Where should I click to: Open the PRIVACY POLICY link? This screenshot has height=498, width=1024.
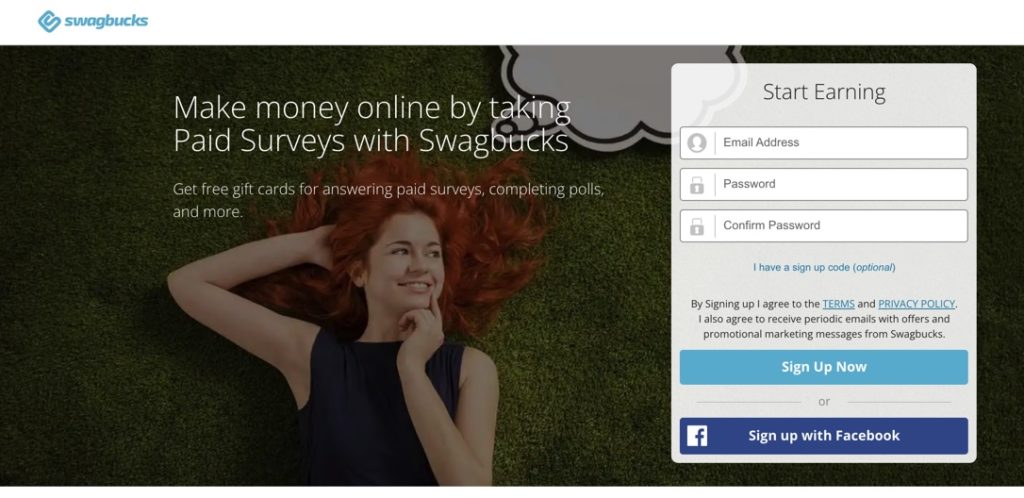(x=916, y=303)
